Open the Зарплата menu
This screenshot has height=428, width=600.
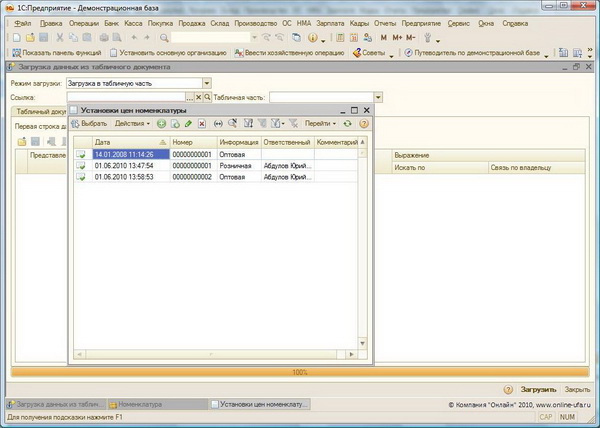330,23
